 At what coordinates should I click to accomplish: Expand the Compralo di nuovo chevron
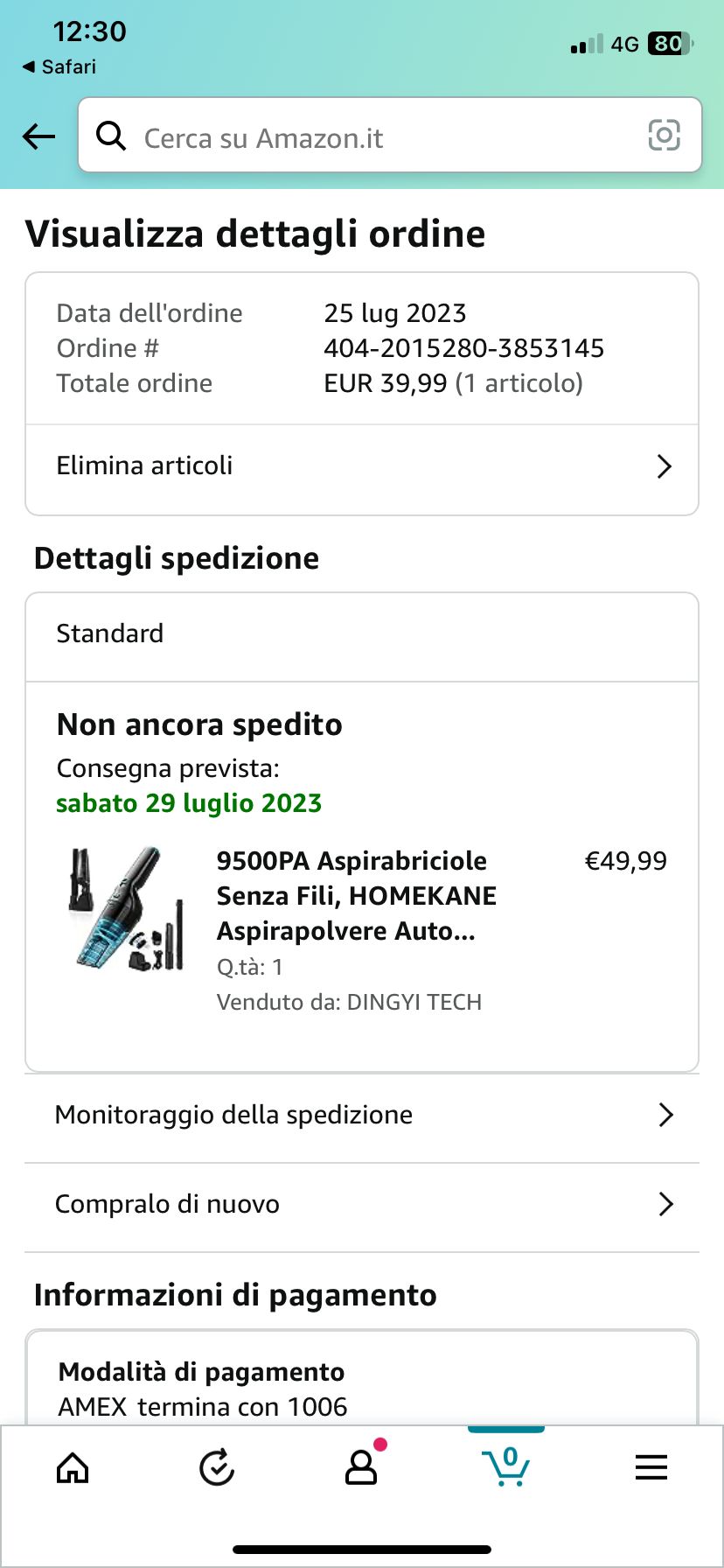(x=665, y=1204)
